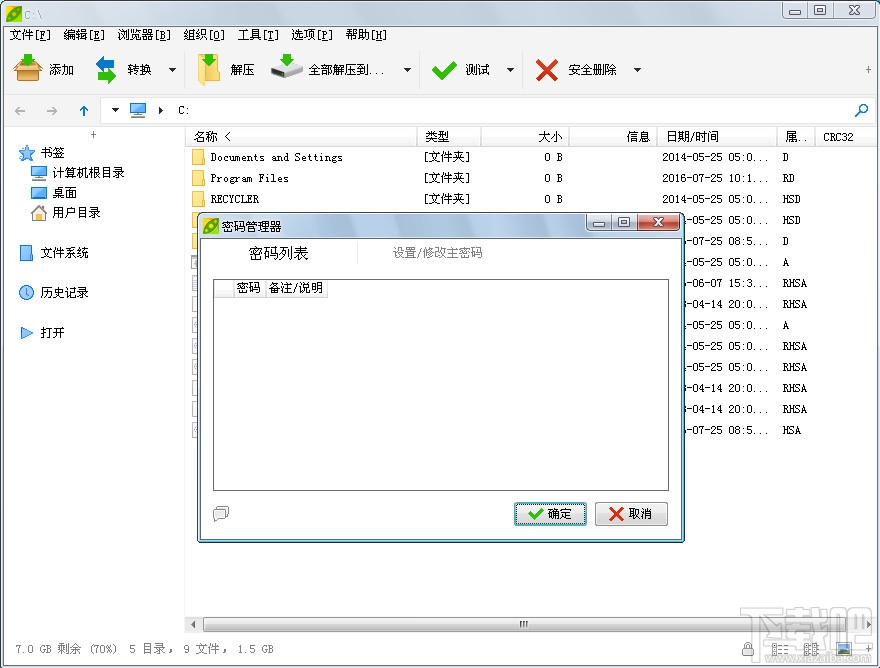Open the Options (选项[P]) menu

point(312,35)
